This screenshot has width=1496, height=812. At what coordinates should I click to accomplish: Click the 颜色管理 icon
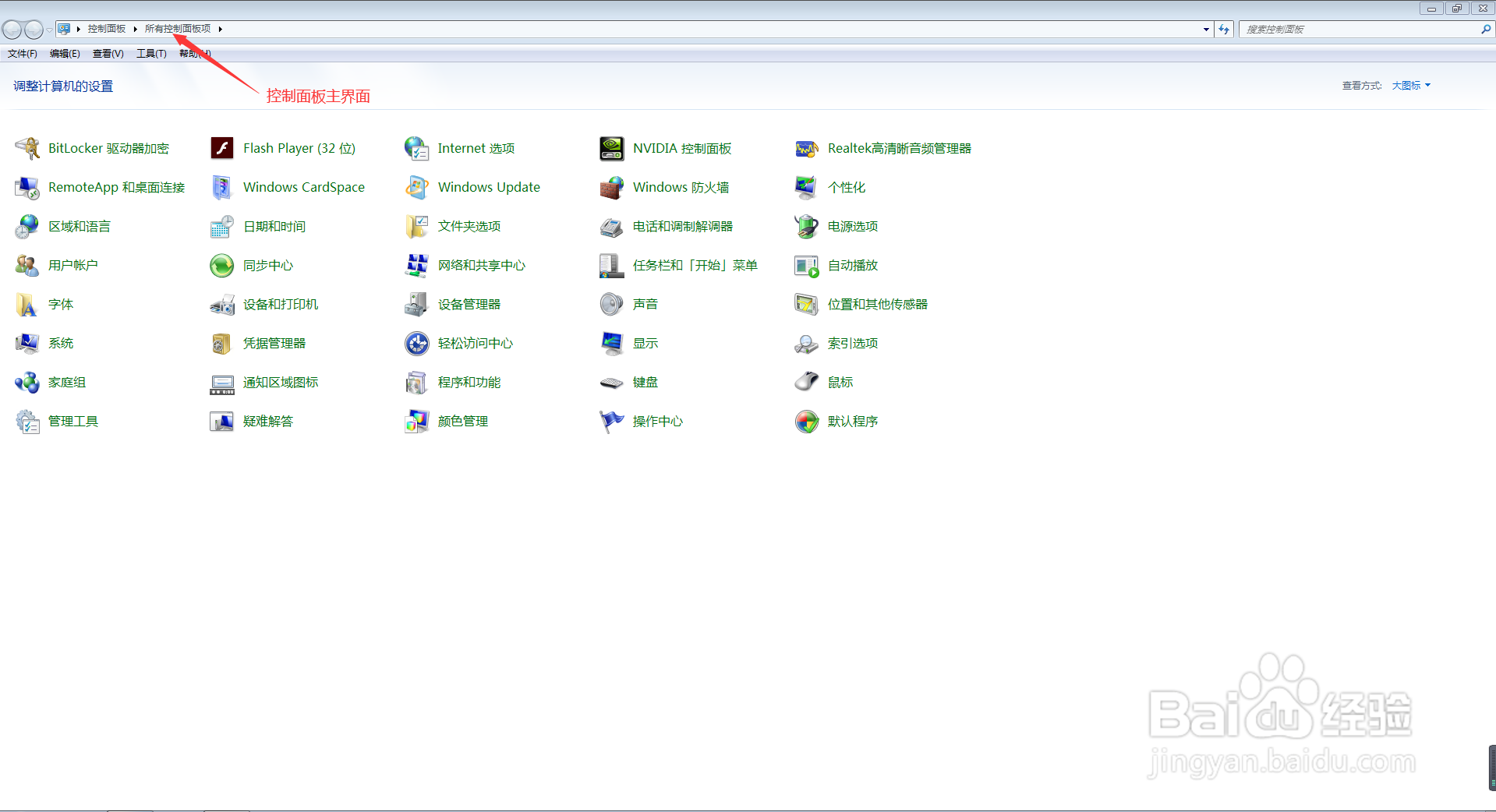click(417, 421)
